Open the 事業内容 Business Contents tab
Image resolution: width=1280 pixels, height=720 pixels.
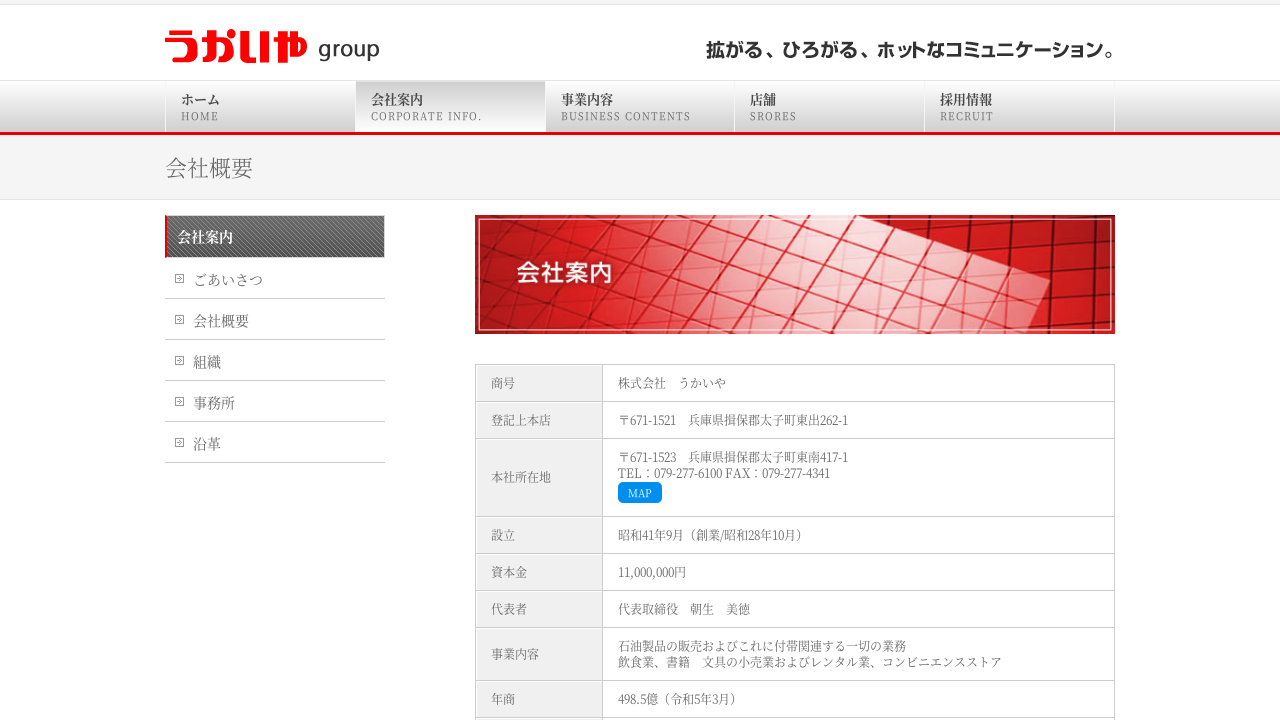640,107
